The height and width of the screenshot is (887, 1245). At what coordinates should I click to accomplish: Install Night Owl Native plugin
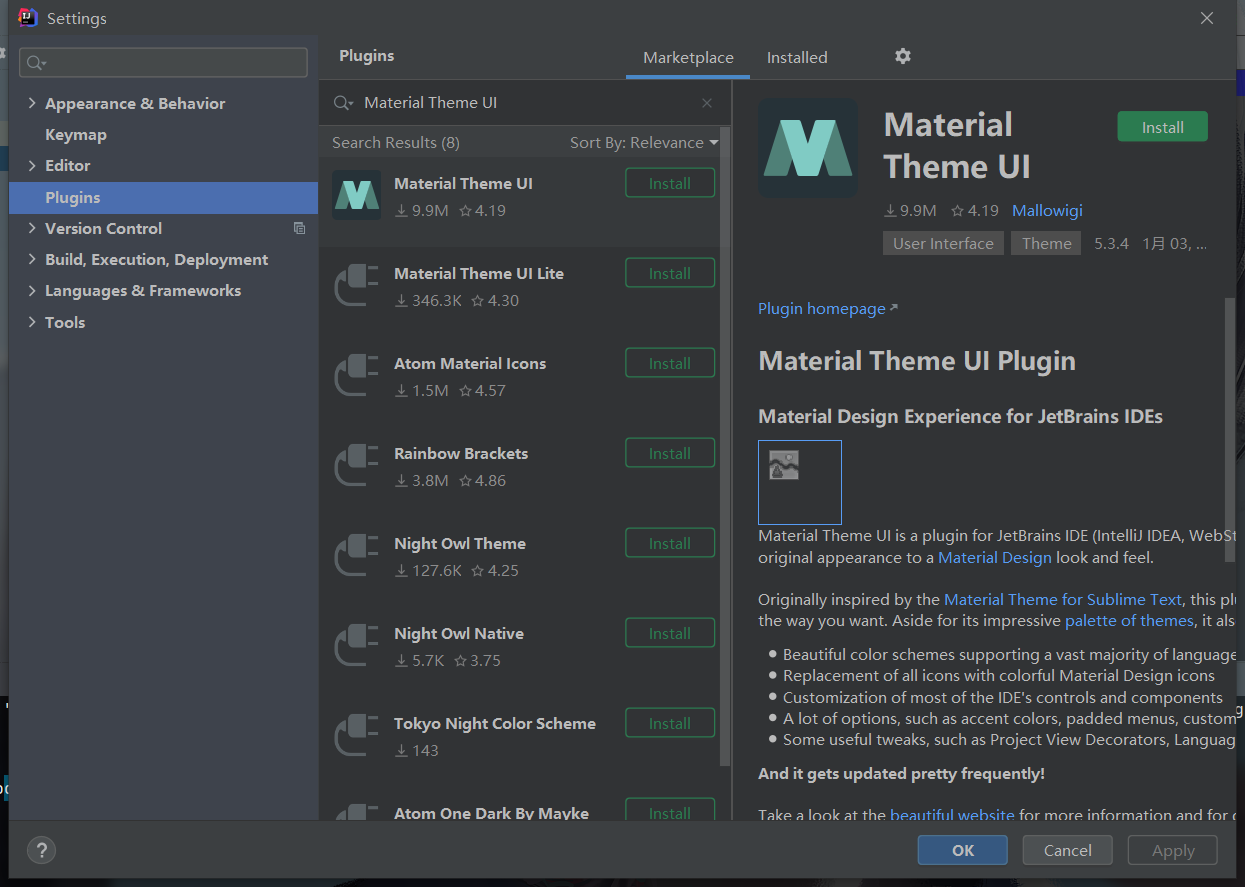point(670,633)
